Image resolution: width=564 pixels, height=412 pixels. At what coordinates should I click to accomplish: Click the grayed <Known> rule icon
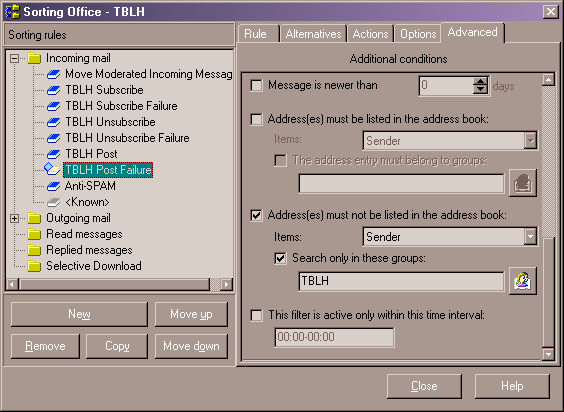54,202
